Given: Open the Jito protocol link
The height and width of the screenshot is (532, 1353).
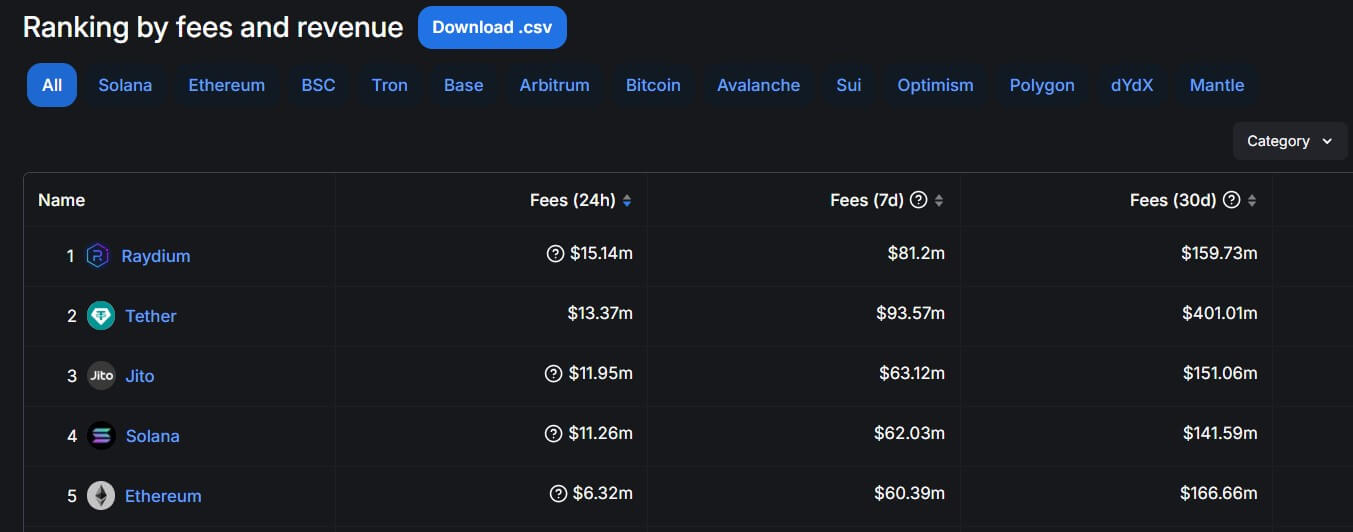Looking at the screenshot, I should (140, 376).
